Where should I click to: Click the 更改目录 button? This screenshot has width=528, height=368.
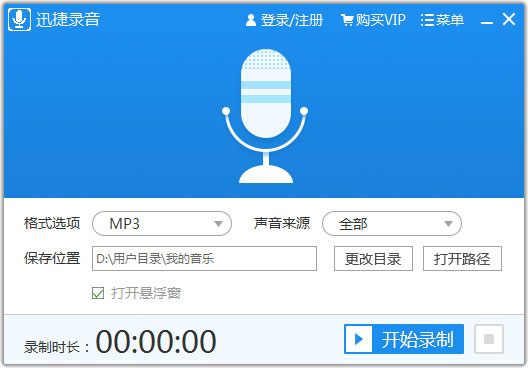pos(373,259)
